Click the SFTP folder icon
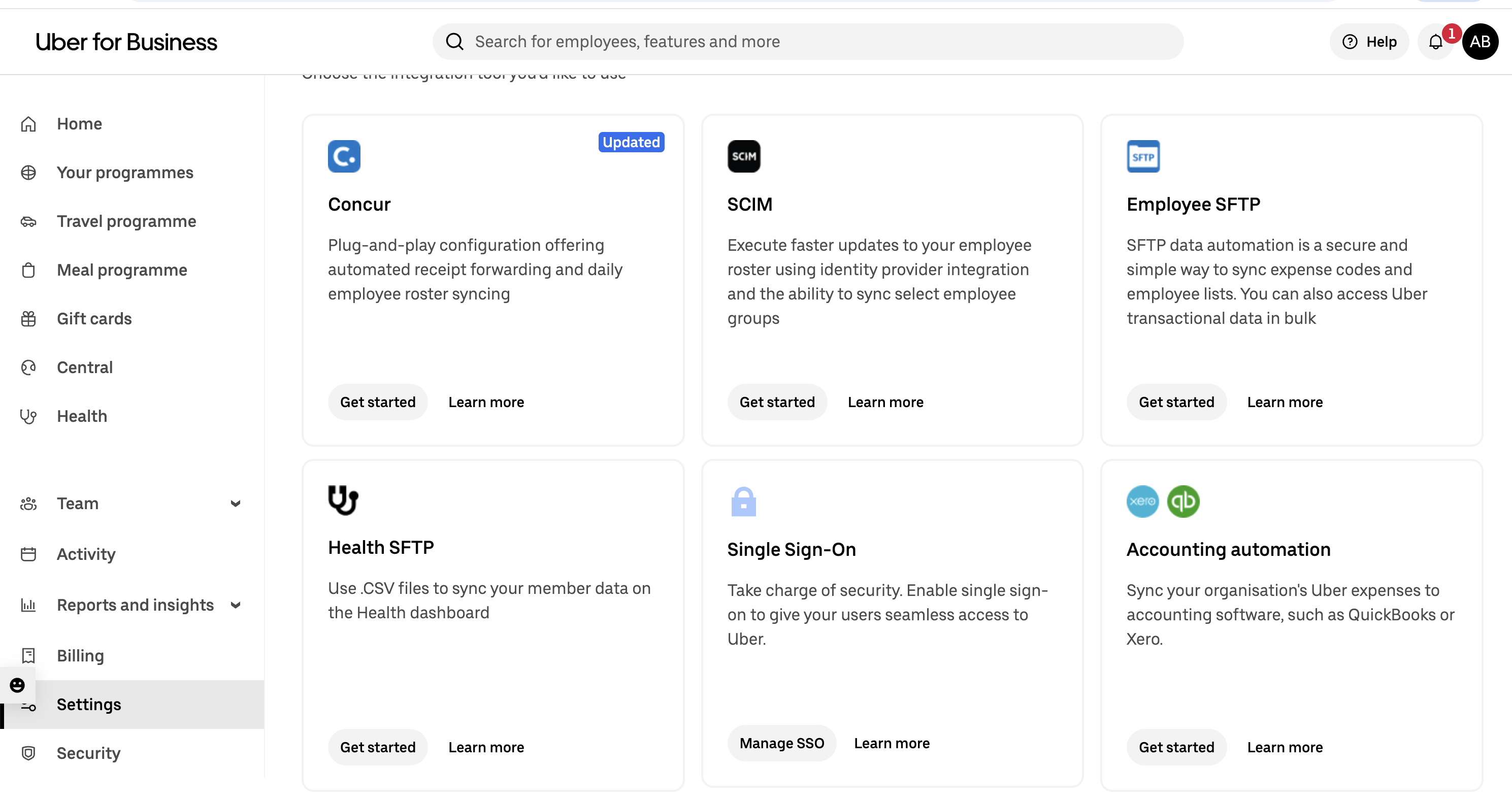The image size is (1512, 800). [x=1143, y=156]
